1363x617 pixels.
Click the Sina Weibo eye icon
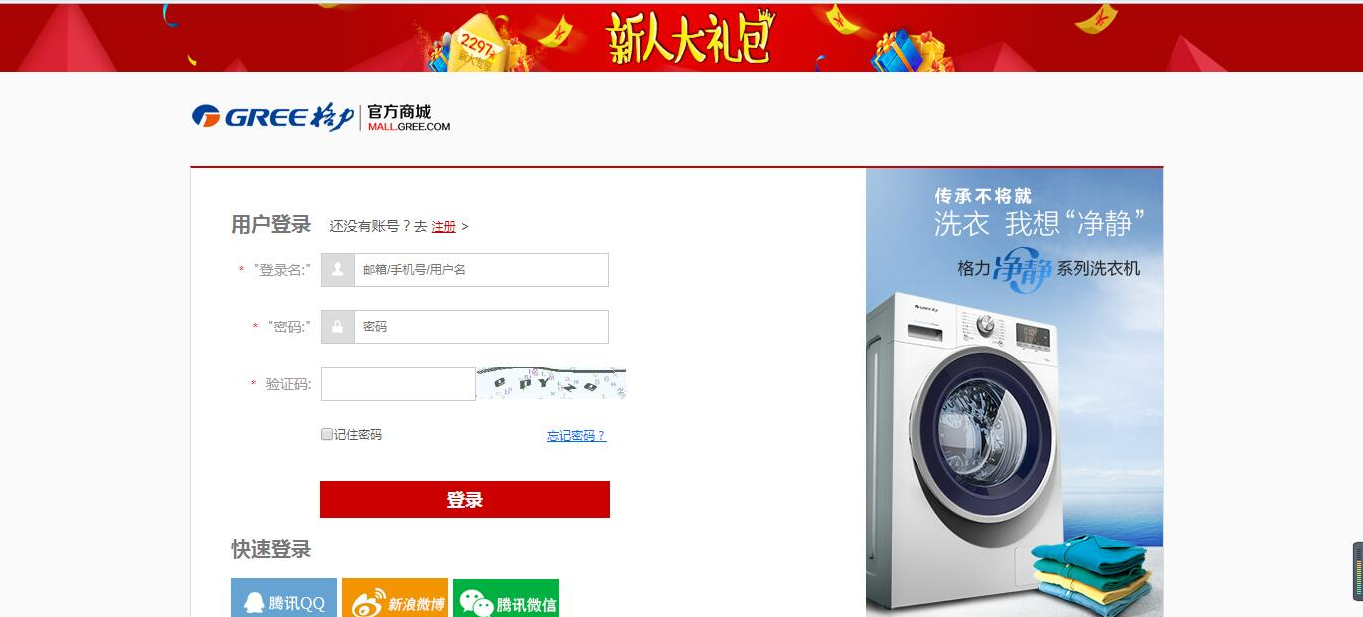(x=367, y=603)
